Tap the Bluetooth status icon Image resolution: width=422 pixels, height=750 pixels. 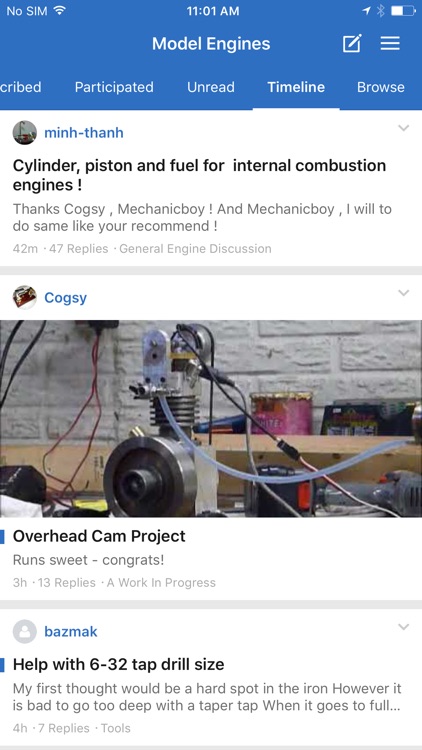click(x=380, y=11)
